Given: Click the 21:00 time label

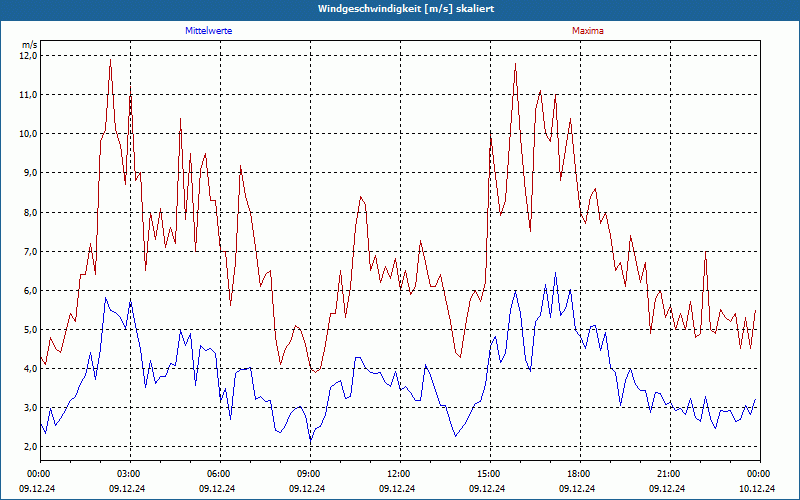Looking at the screenshot, I should tap(669, 474).
